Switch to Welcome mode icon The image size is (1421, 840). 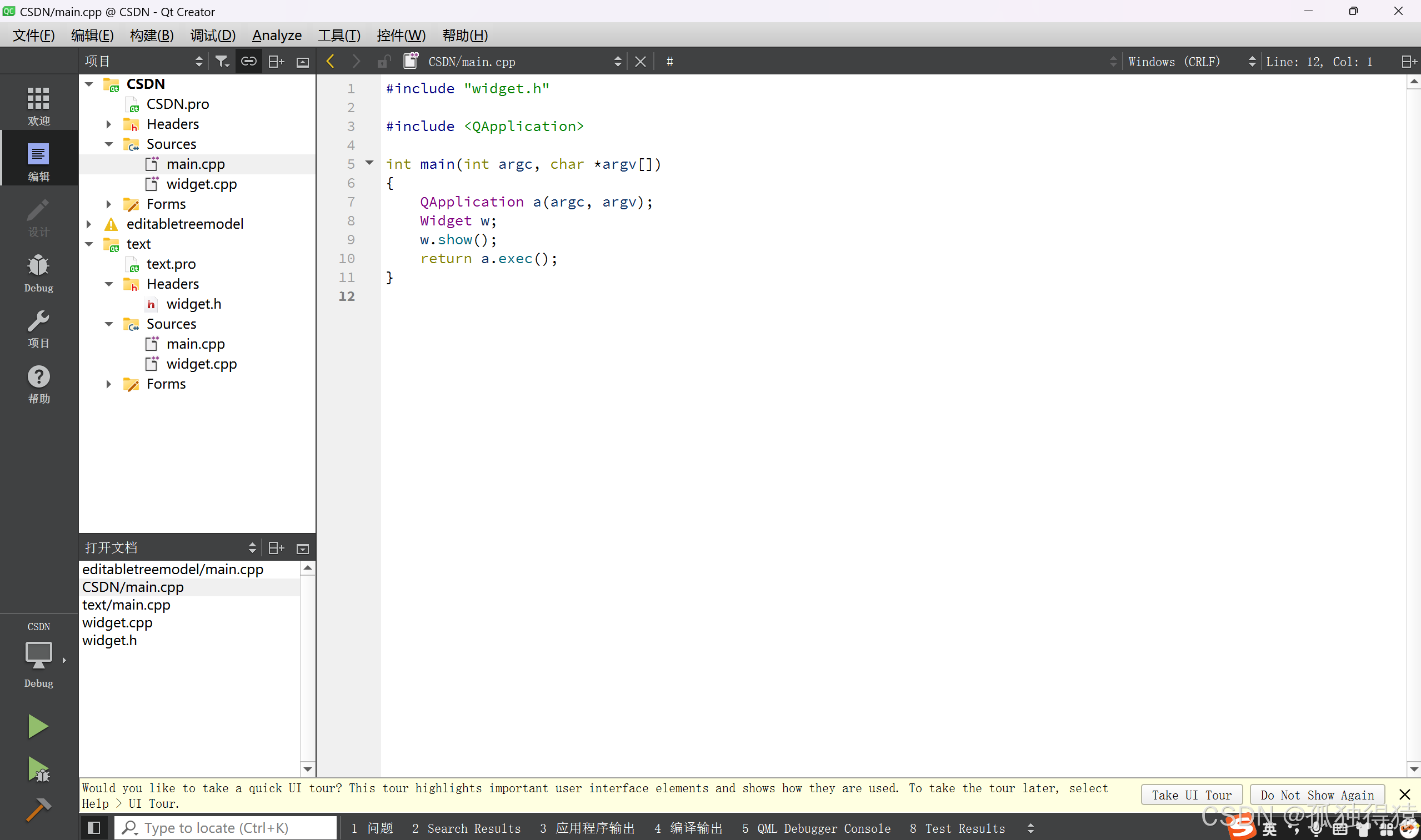click(x=38, y=105)
